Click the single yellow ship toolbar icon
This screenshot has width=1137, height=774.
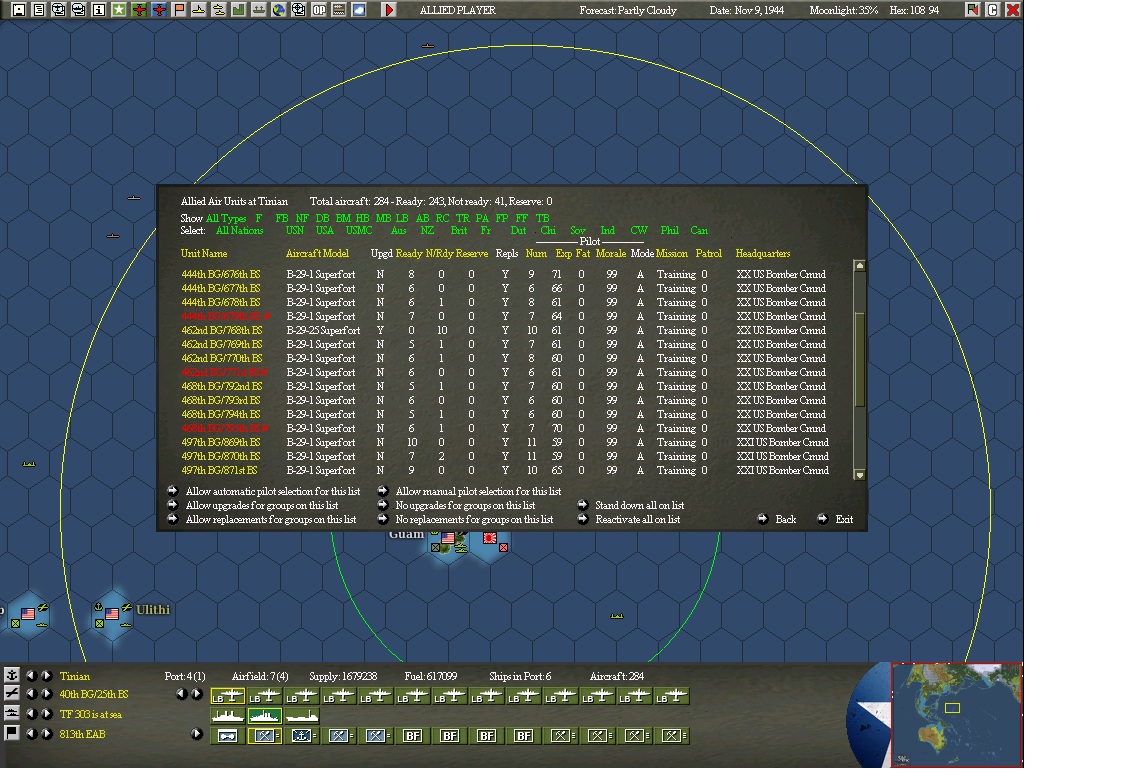click(x=198, y=10)
